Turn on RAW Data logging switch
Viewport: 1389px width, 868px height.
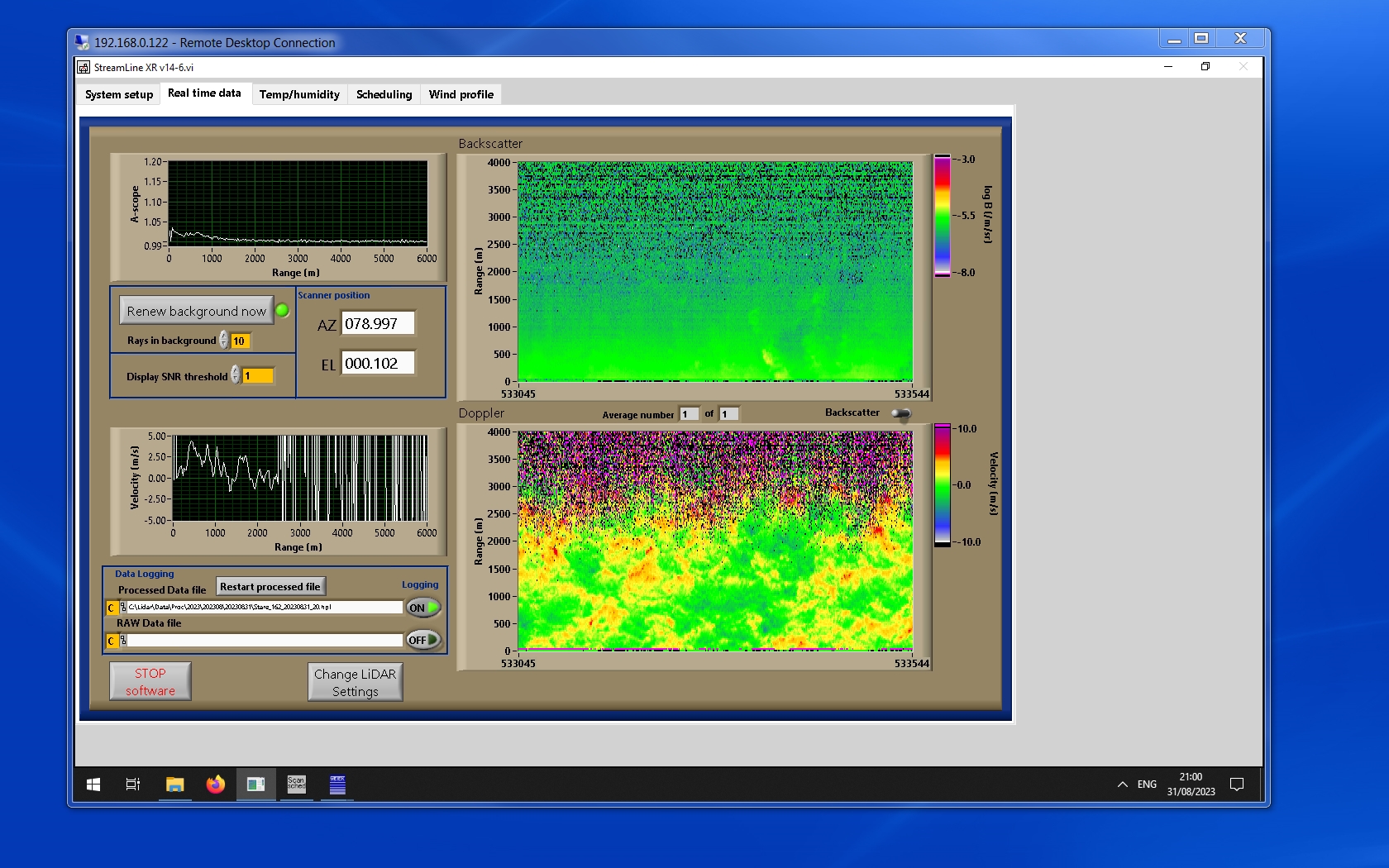[422, 640]
